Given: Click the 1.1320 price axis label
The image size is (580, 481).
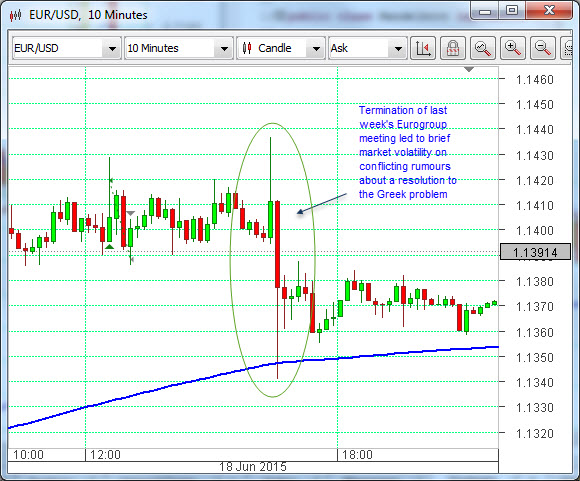Looking at the screenshot, I should point(535,433).
